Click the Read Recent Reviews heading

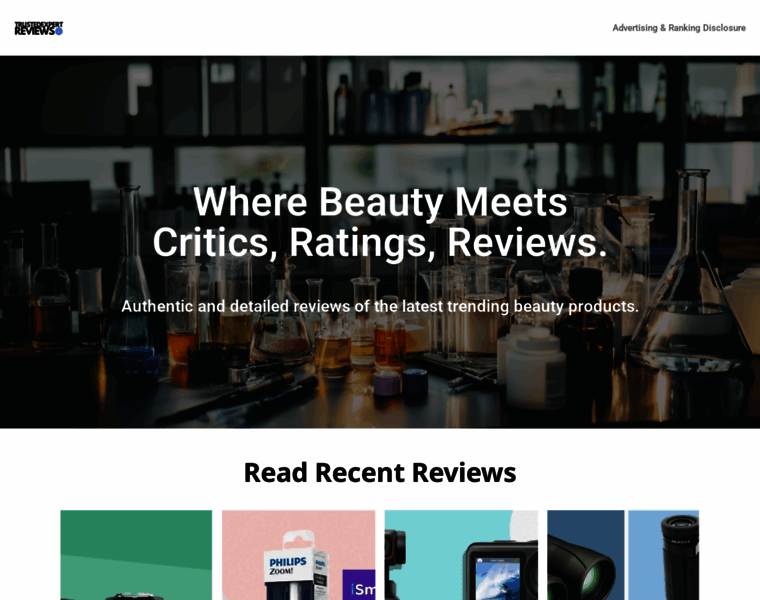click(380, 473)
